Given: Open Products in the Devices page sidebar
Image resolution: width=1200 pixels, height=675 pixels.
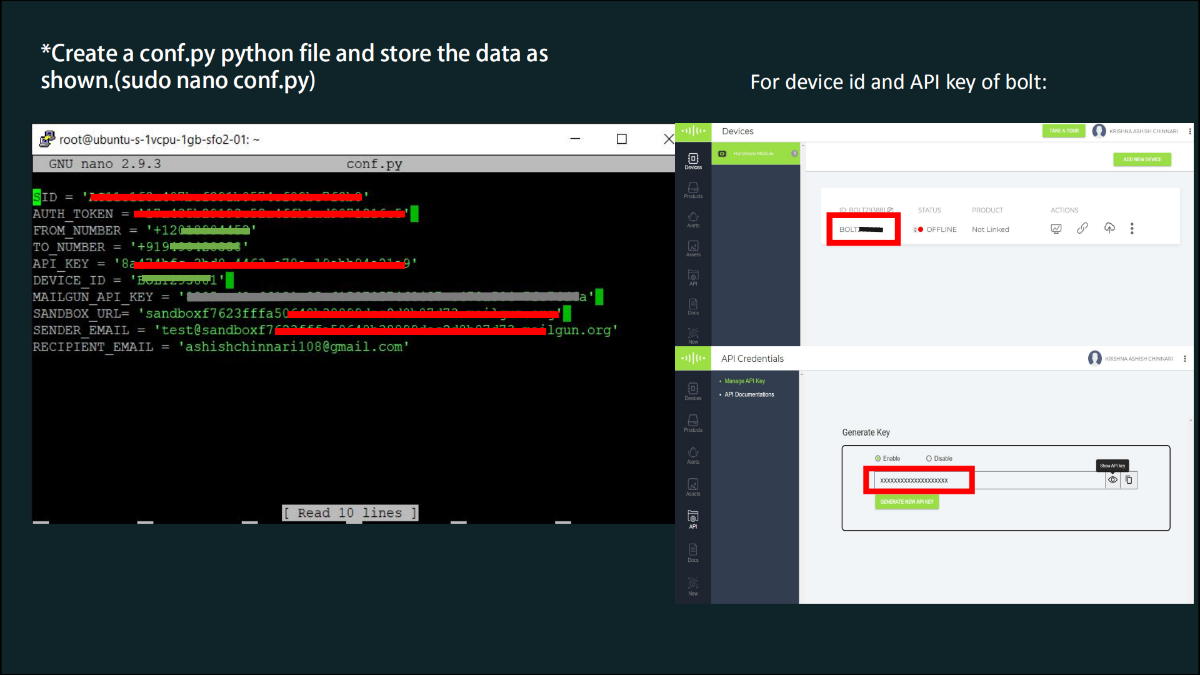Looking at the screenshot, I should pos(693,190).
